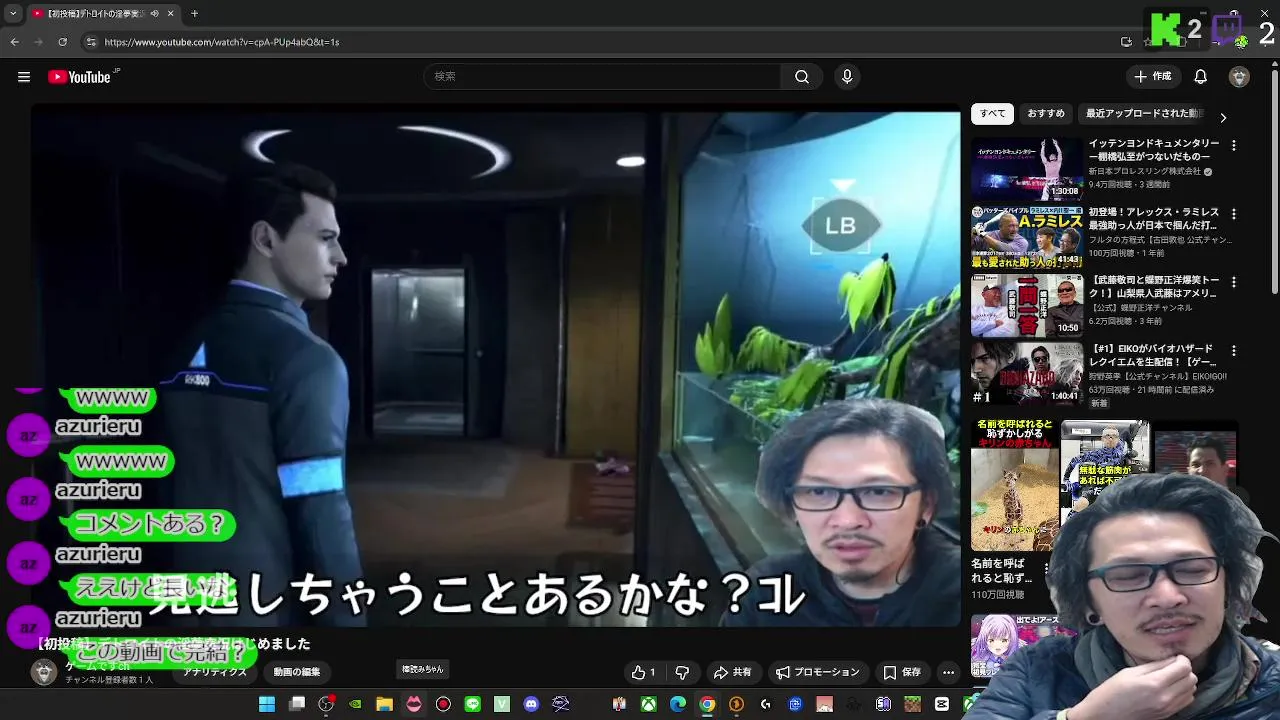The width and height of the screenshot is (1280, 720).
Task: Click the アナリティクス button
Action: (214, 672)
